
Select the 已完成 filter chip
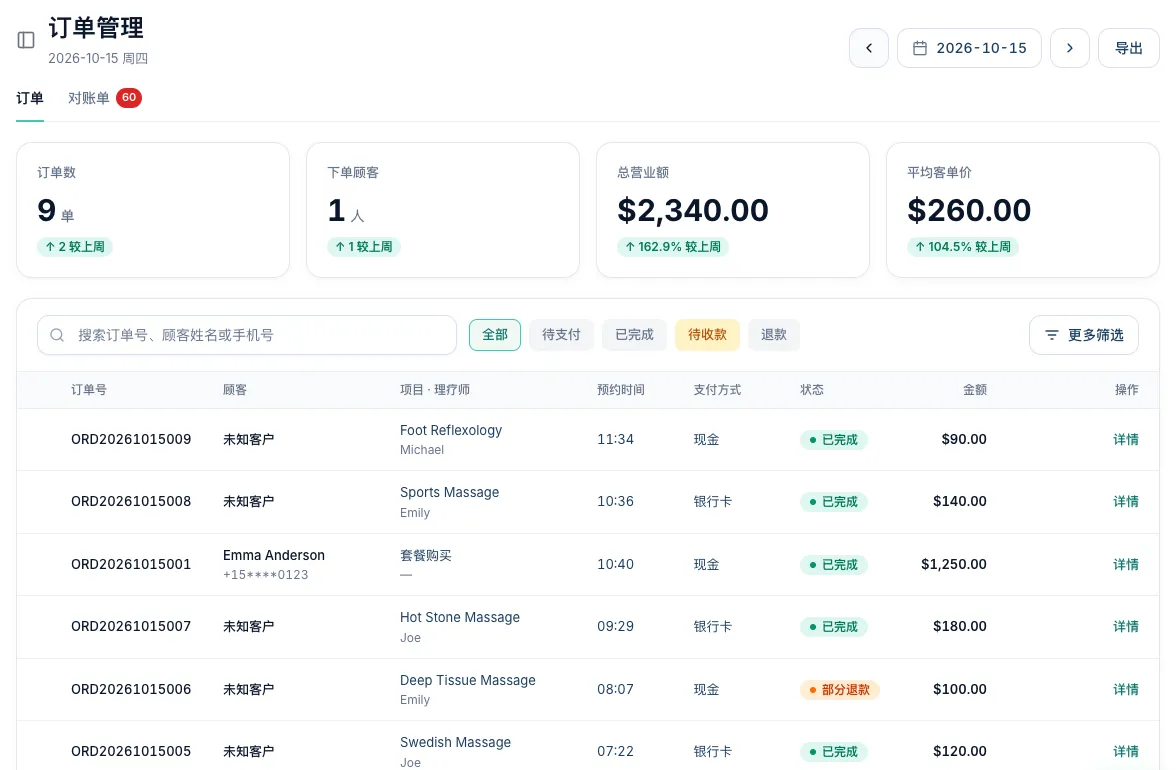point(634,335)
